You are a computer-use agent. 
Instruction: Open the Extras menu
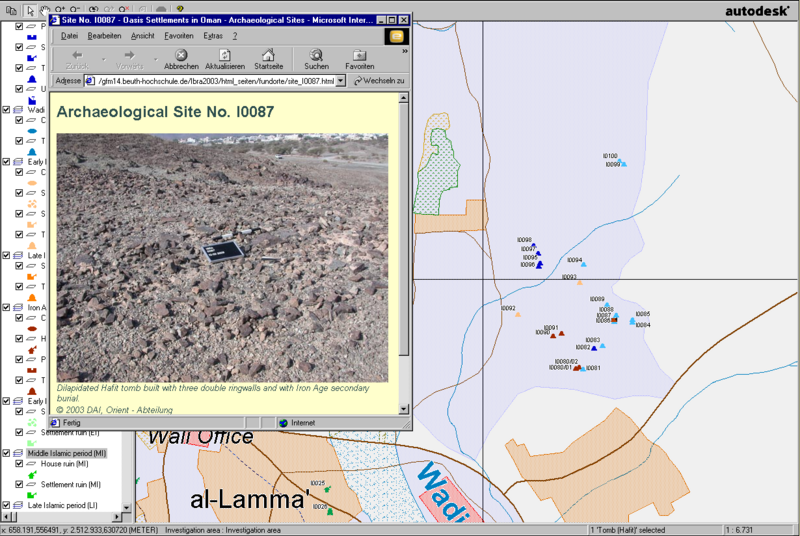click(x=212, y=35)
